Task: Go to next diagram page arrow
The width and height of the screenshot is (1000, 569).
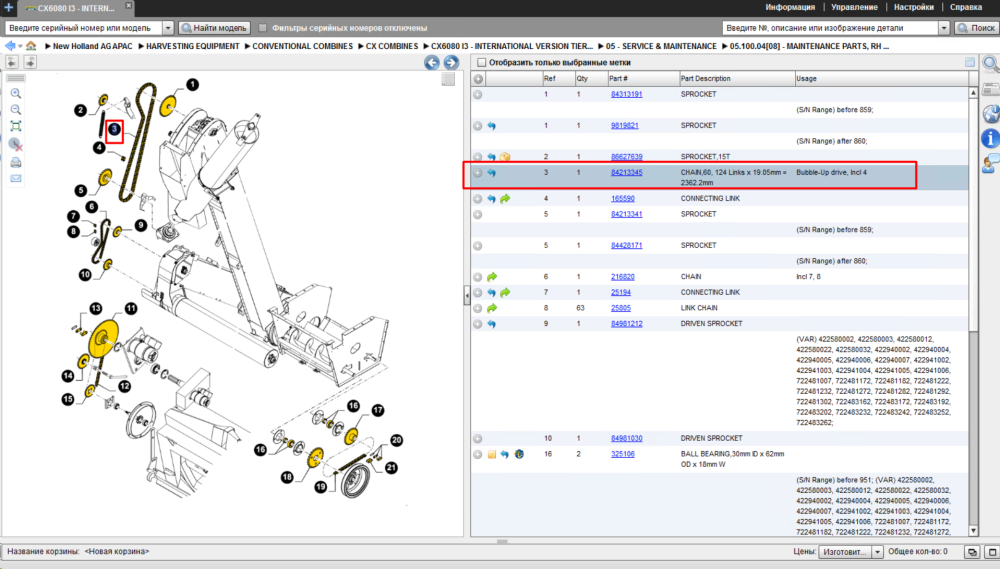Action: coord(451,63)
